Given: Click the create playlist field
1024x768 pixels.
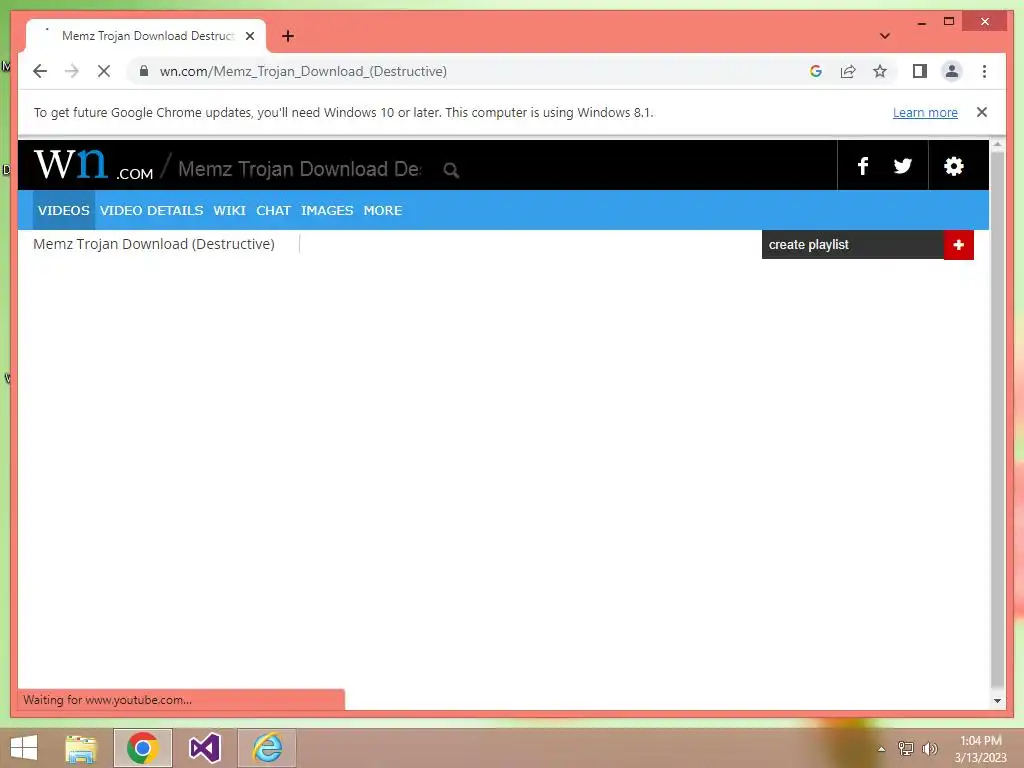Looking at the screenshot, I should pyautogui.click(x=852, y=245).
